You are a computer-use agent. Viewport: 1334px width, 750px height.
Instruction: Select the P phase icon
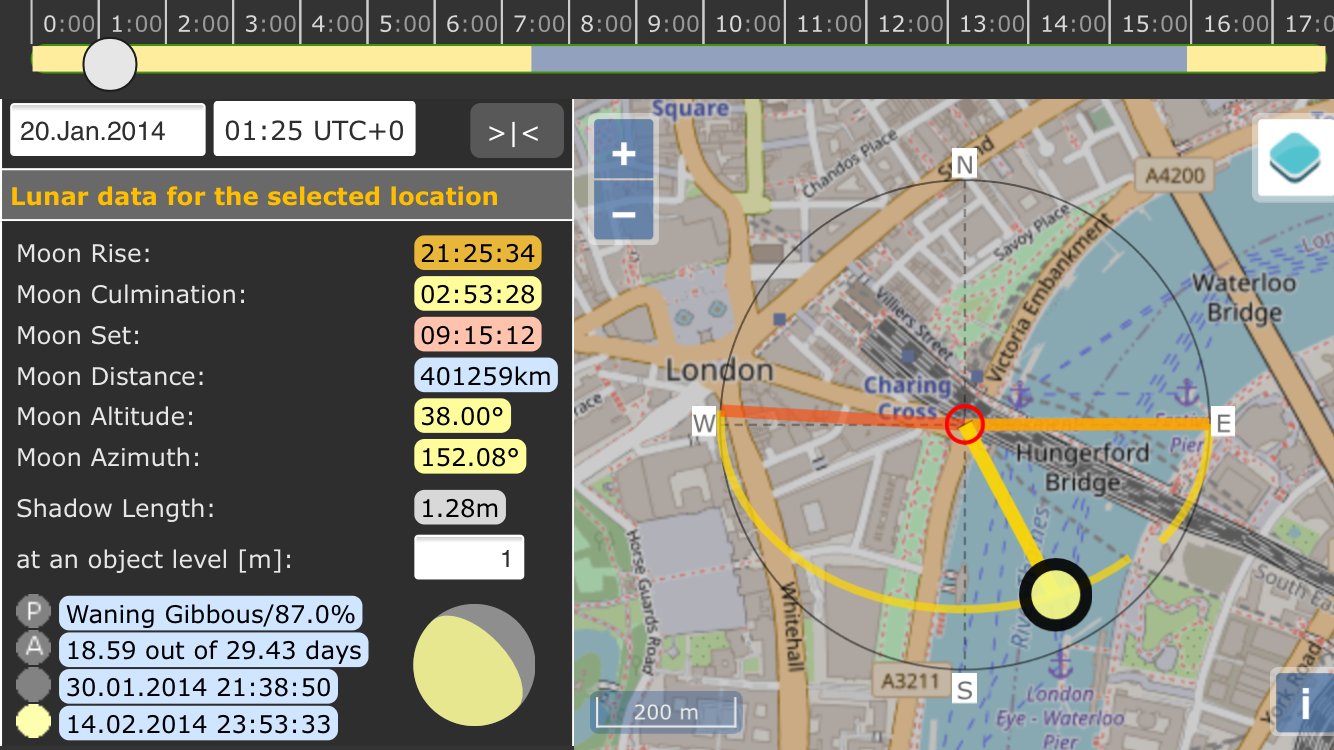tap(34, 612)
